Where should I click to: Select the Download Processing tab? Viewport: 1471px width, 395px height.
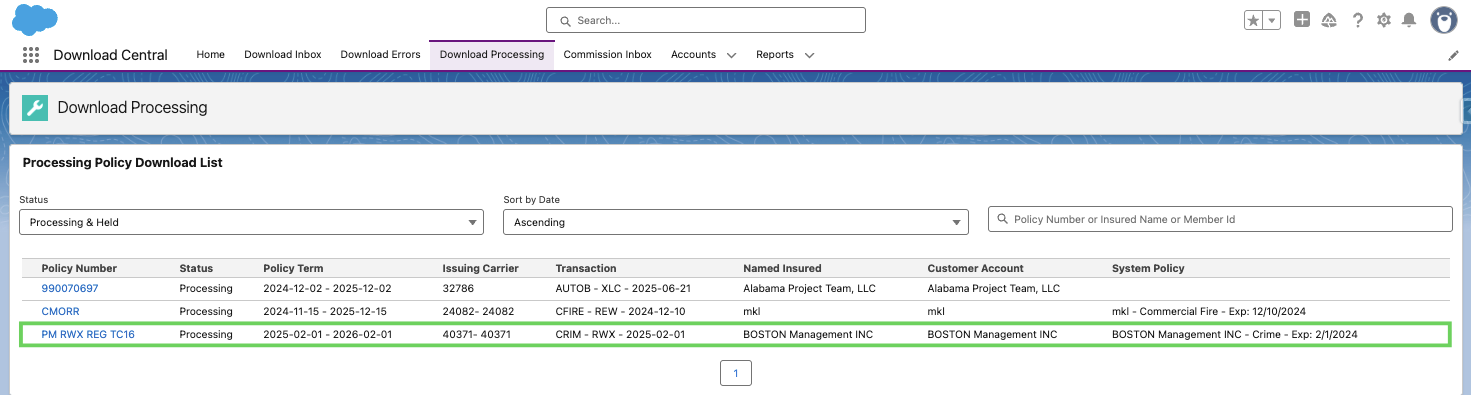[x=492, y=55]
